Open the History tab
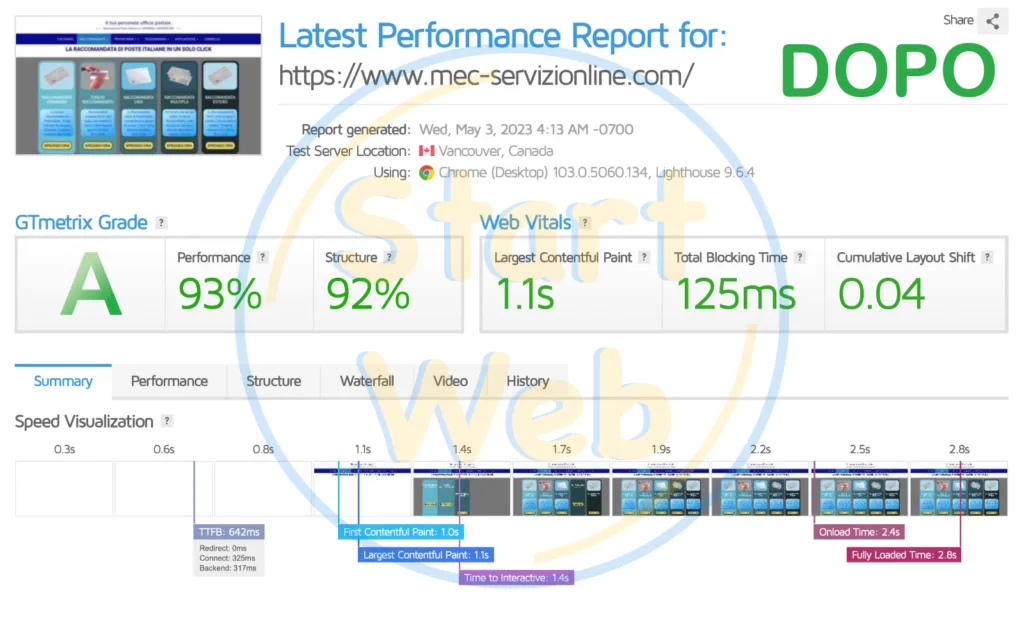The image size is (1024, 633). (528, 381)
